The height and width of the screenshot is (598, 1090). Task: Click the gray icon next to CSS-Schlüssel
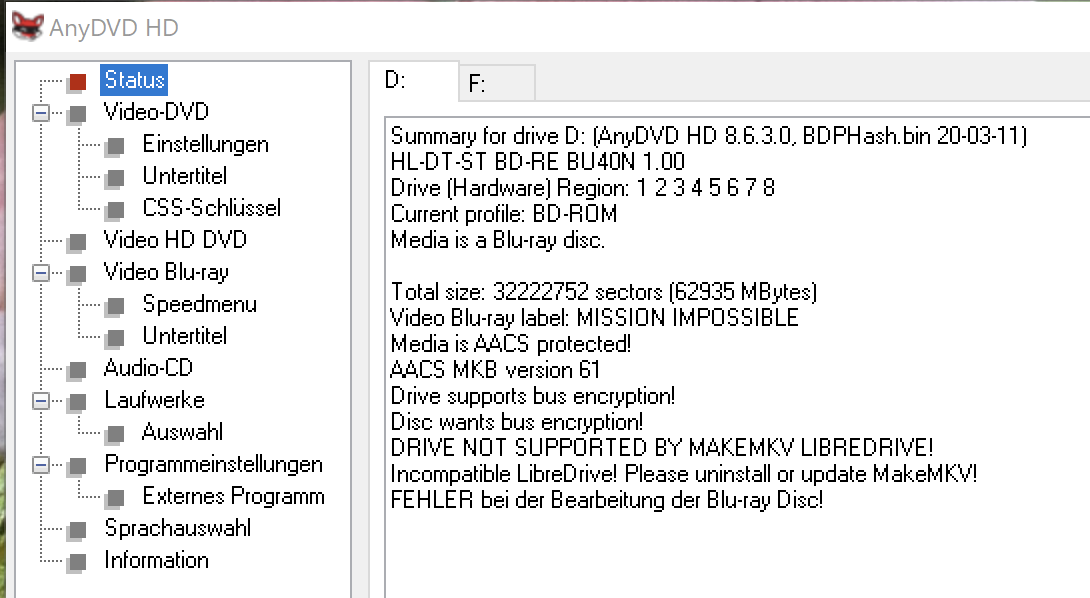click(x=115, y=209)
